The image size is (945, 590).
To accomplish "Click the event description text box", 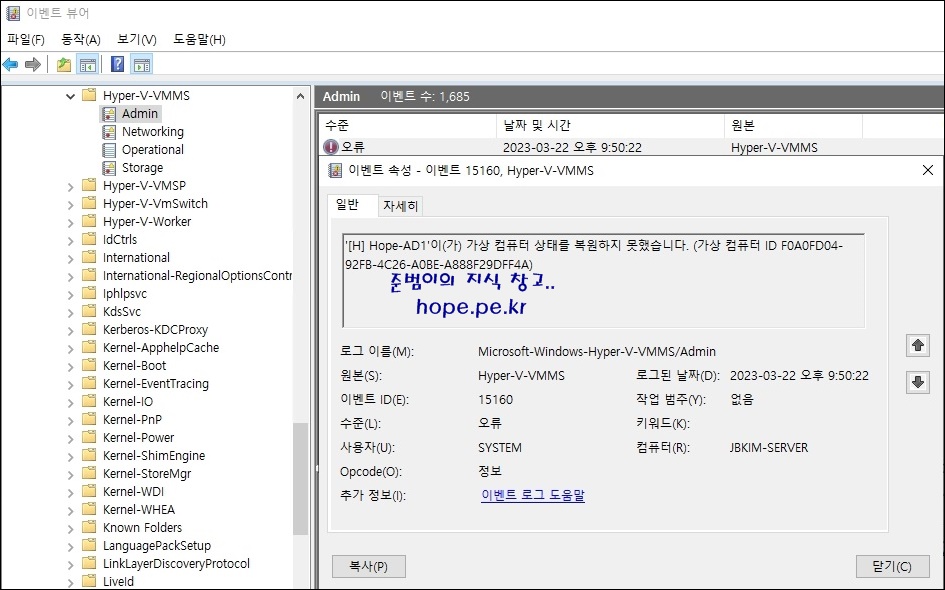I will 603,280.
